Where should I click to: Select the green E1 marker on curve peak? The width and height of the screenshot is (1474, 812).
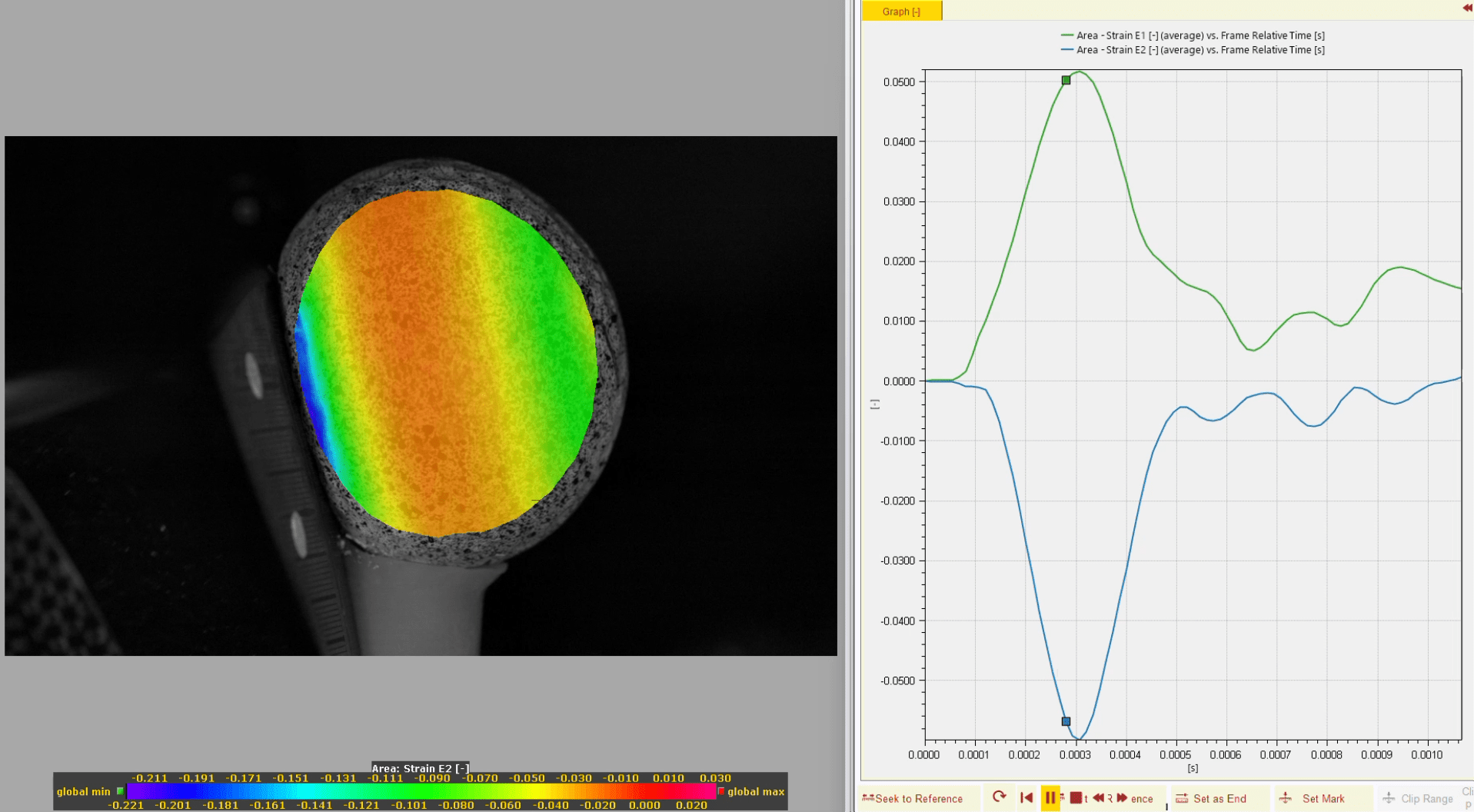tap(1066, 80)
